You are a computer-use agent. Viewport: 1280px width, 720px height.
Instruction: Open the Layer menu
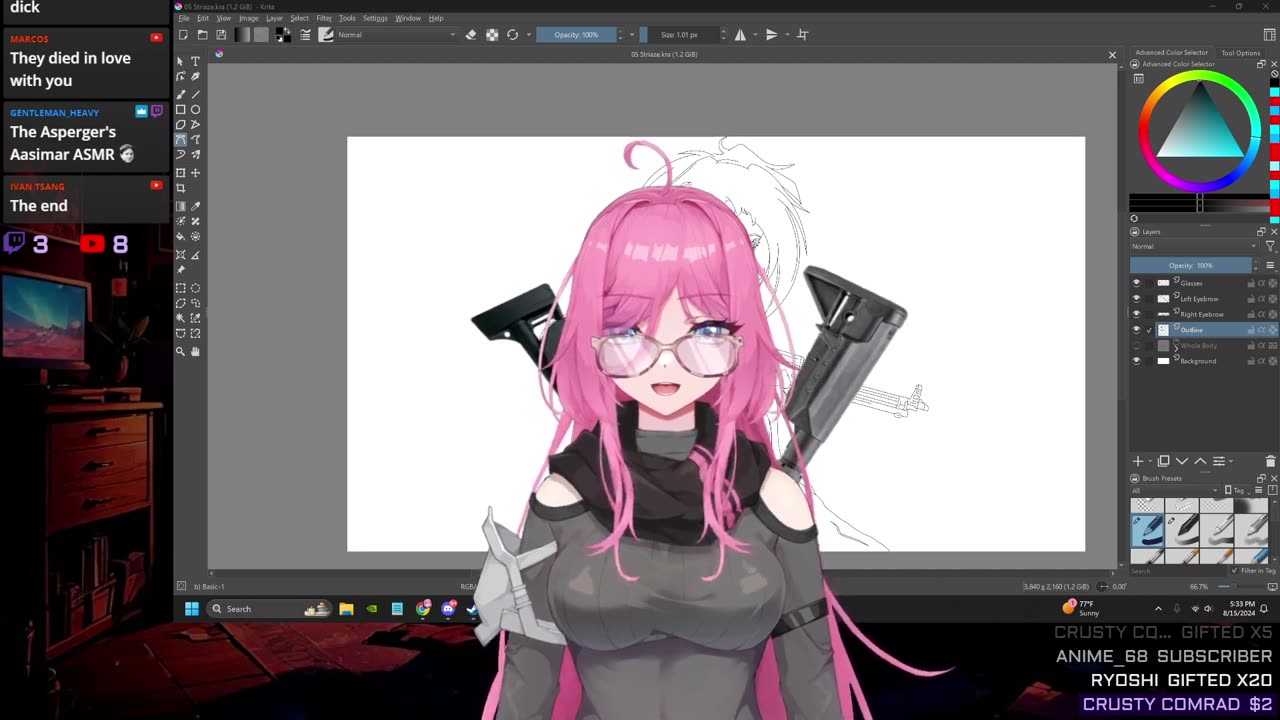click(x=274, y=18)
